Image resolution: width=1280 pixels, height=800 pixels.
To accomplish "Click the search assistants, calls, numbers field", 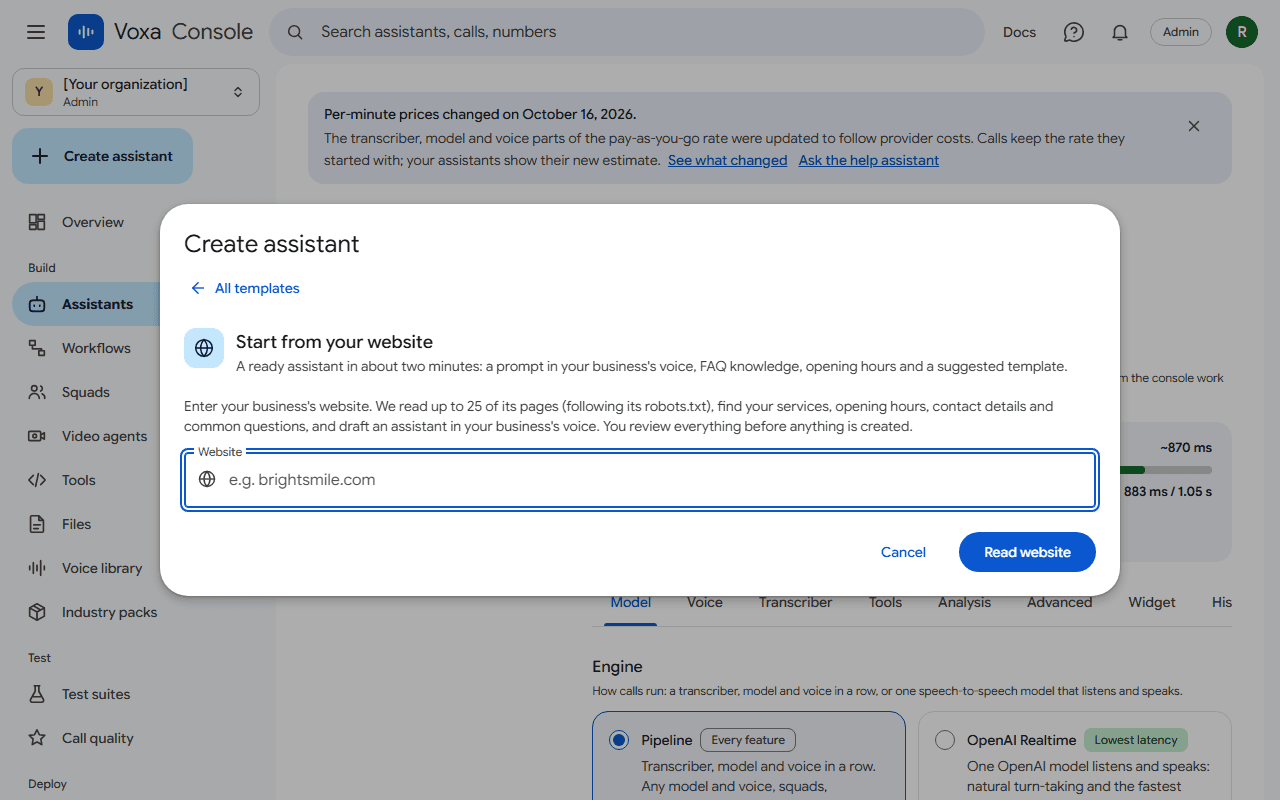I will [627, 32].
